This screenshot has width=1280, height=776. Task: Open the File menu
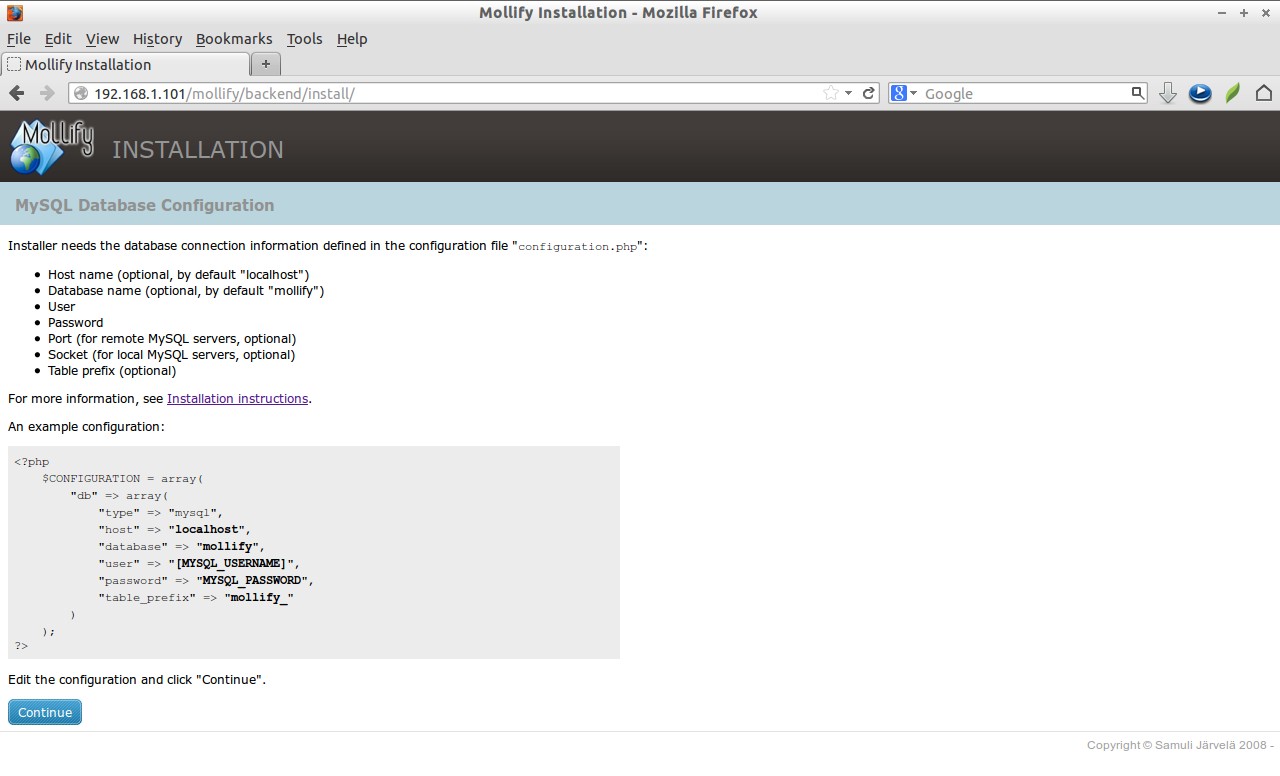tap(19, 39)
